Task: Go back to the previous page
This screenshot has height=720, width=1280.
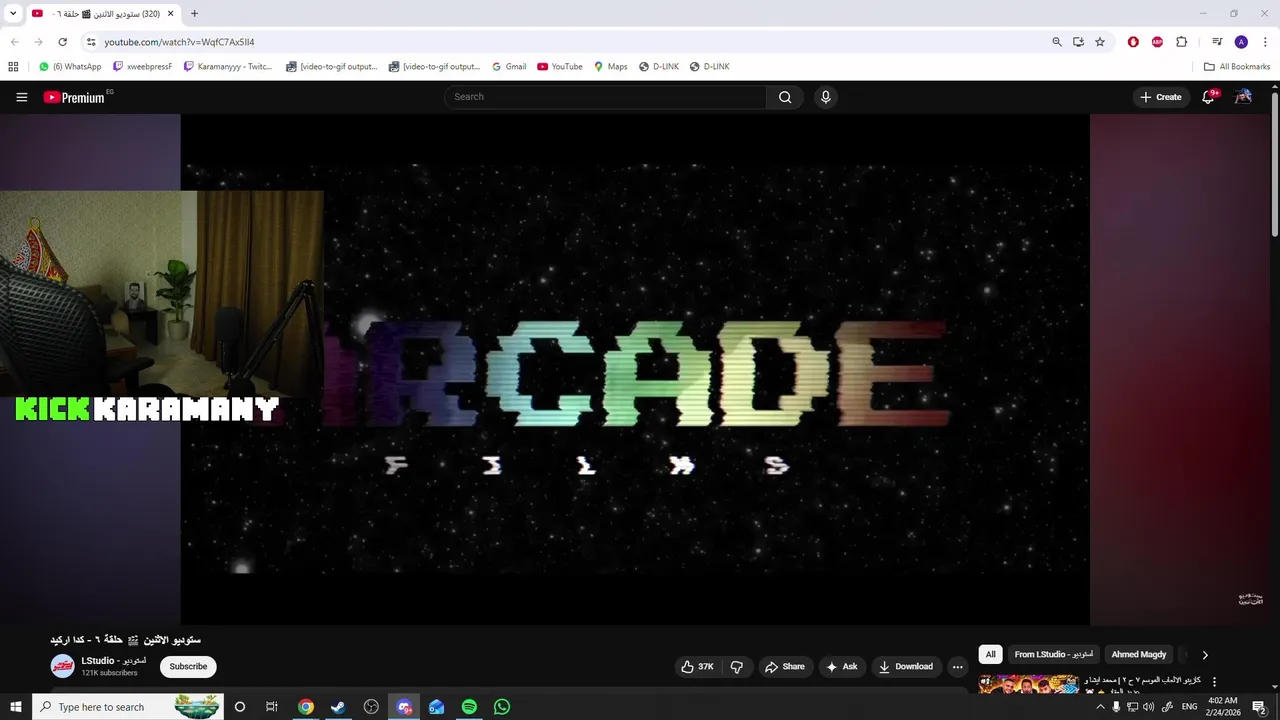Action: coord(14,42)
